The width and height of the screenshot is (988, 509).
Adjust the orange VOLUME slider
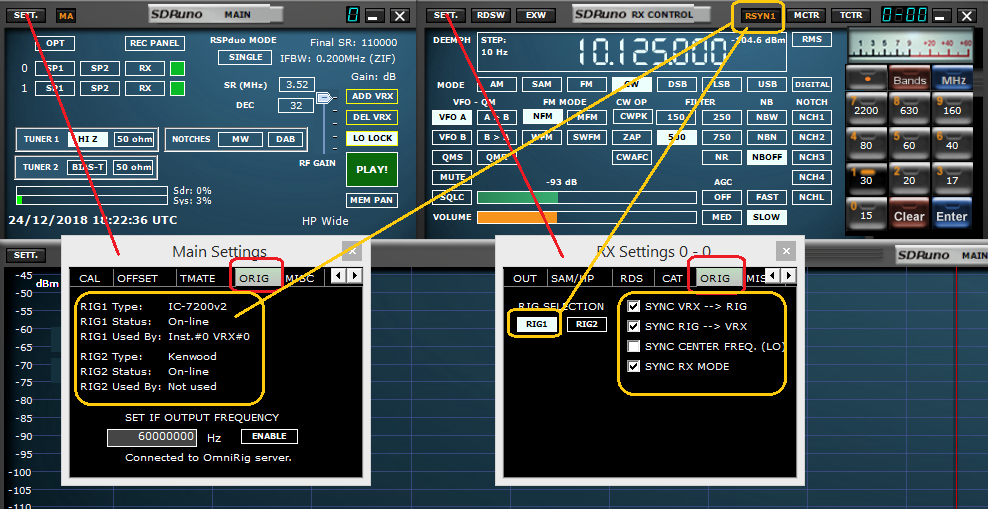[586, 217]
